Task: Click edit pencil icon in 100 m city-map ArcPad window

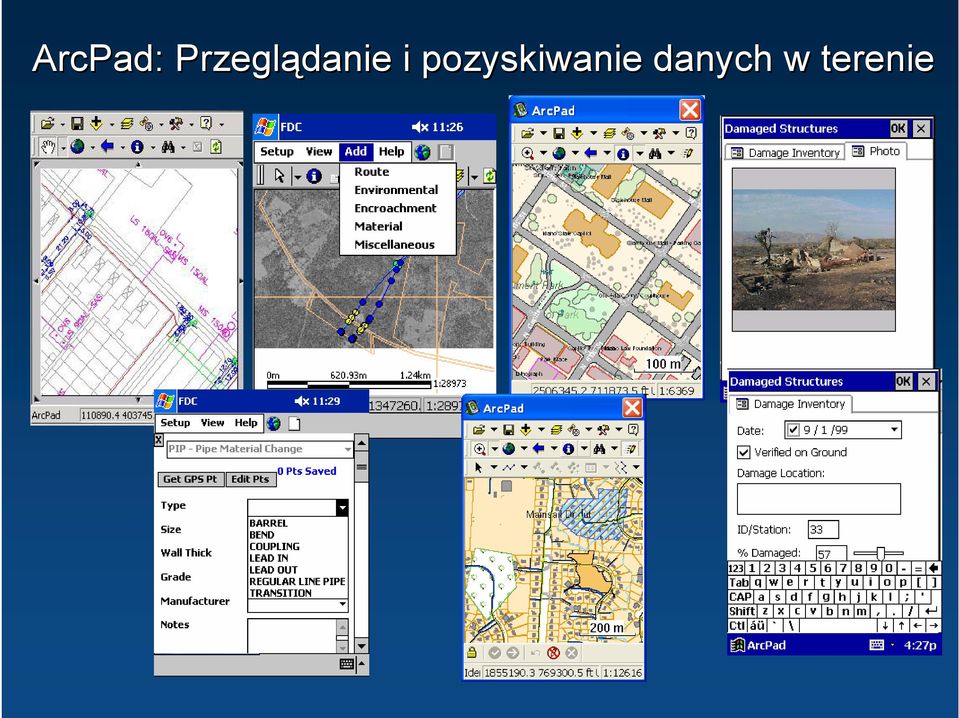Action: pos(687,154)
